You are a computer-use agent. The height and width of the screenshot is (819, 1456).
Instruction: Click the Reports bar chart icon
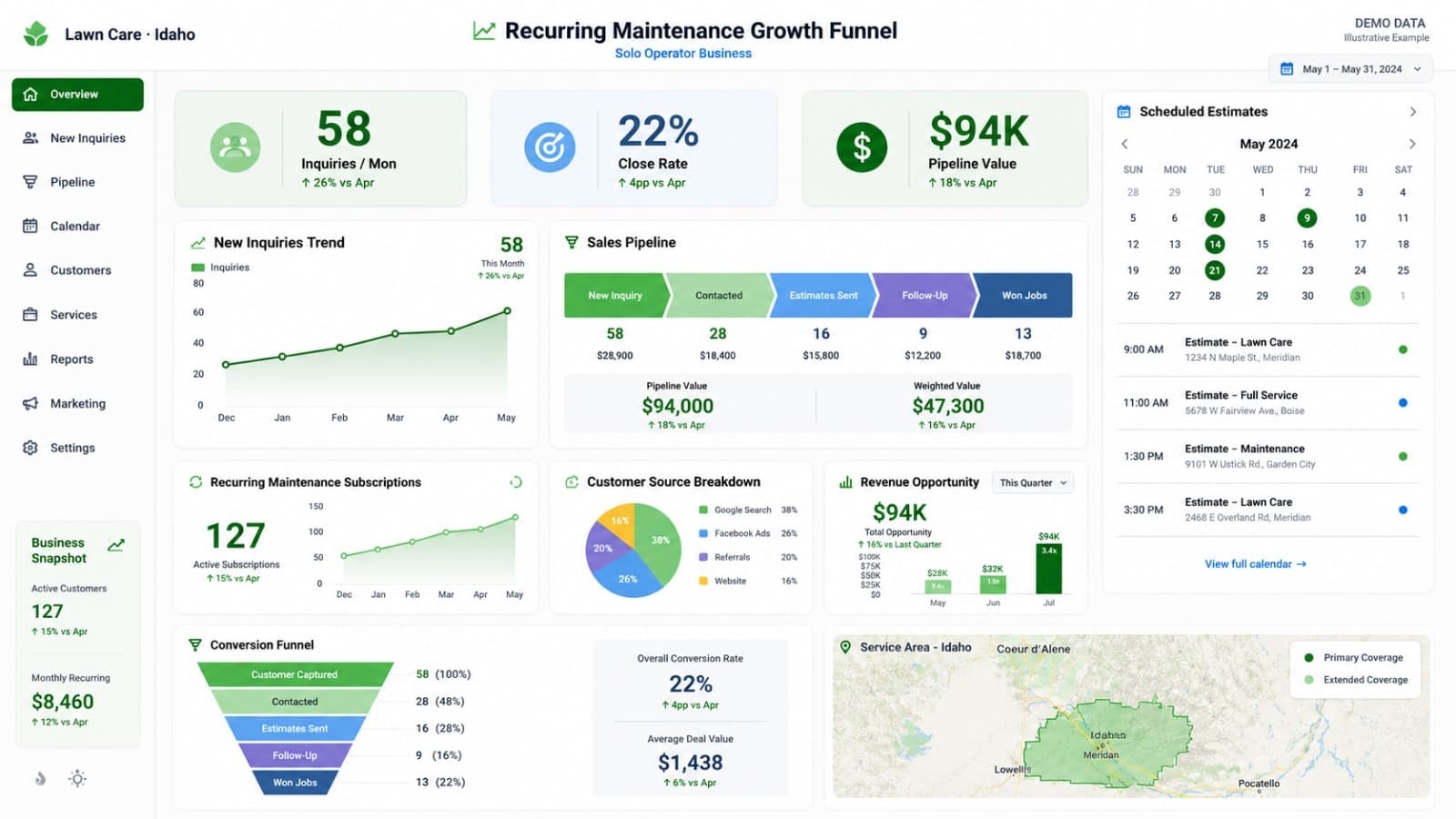click(x=30, y=359)
